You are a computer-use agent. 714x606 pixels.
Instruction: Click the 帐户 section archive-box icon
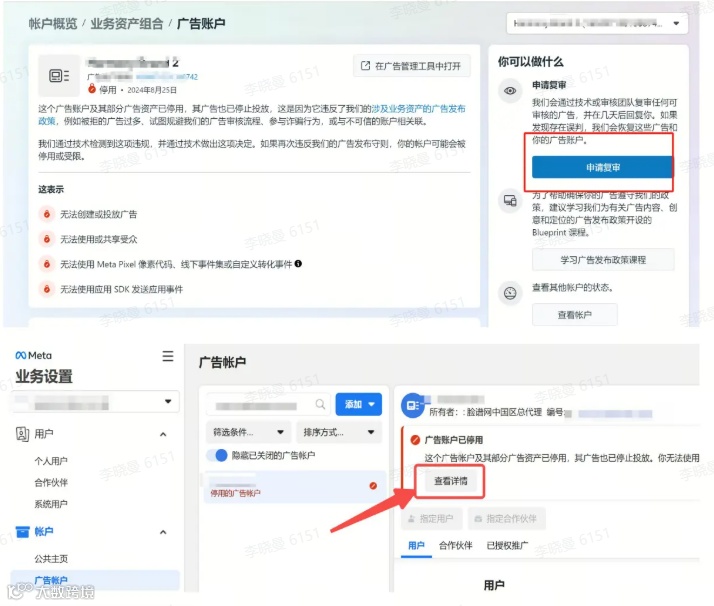[22, 531]
